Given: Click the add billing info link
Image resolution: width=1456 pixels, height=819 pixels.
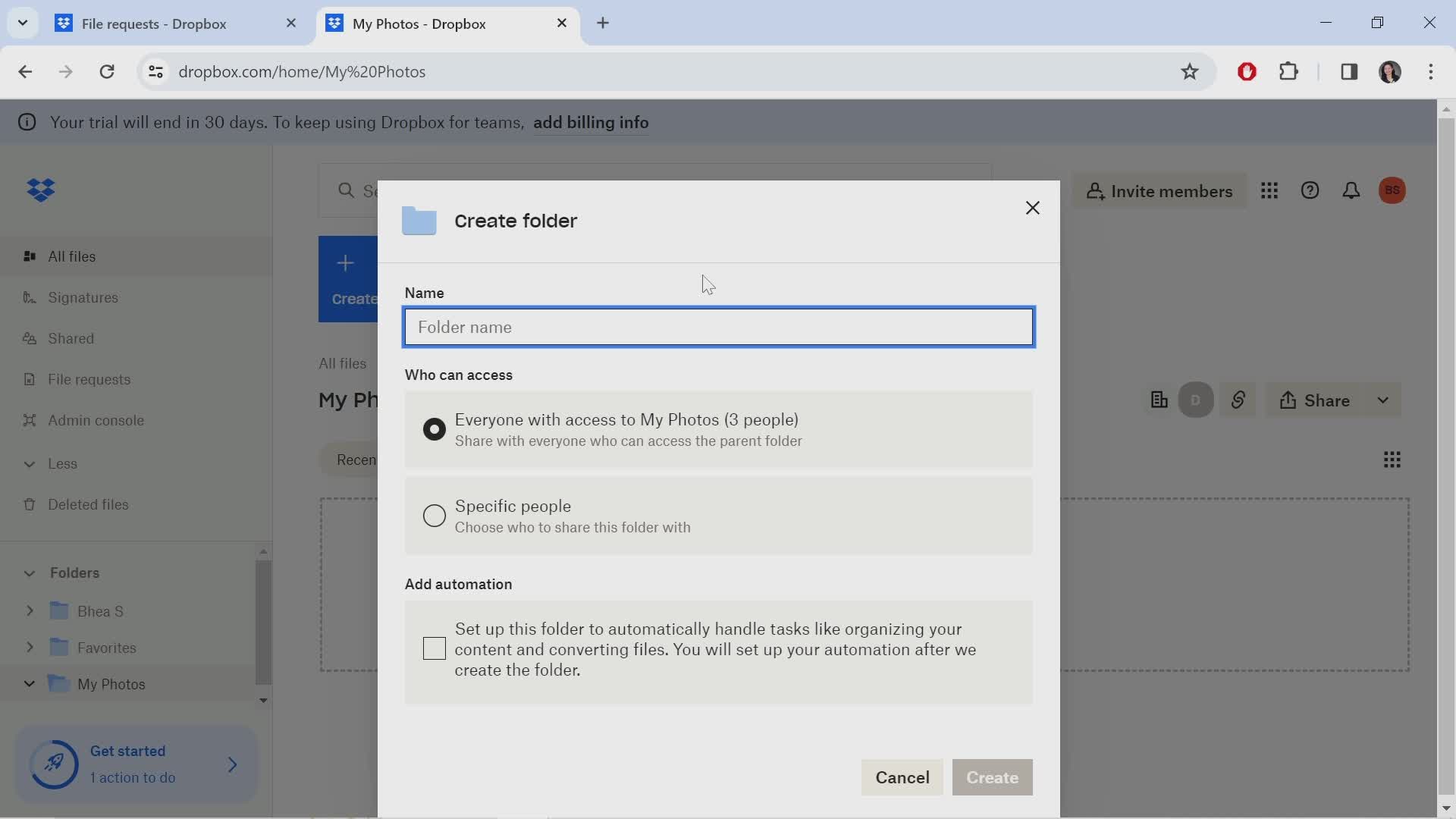Looking at the screenshot, I should click(x=591, y=122).
